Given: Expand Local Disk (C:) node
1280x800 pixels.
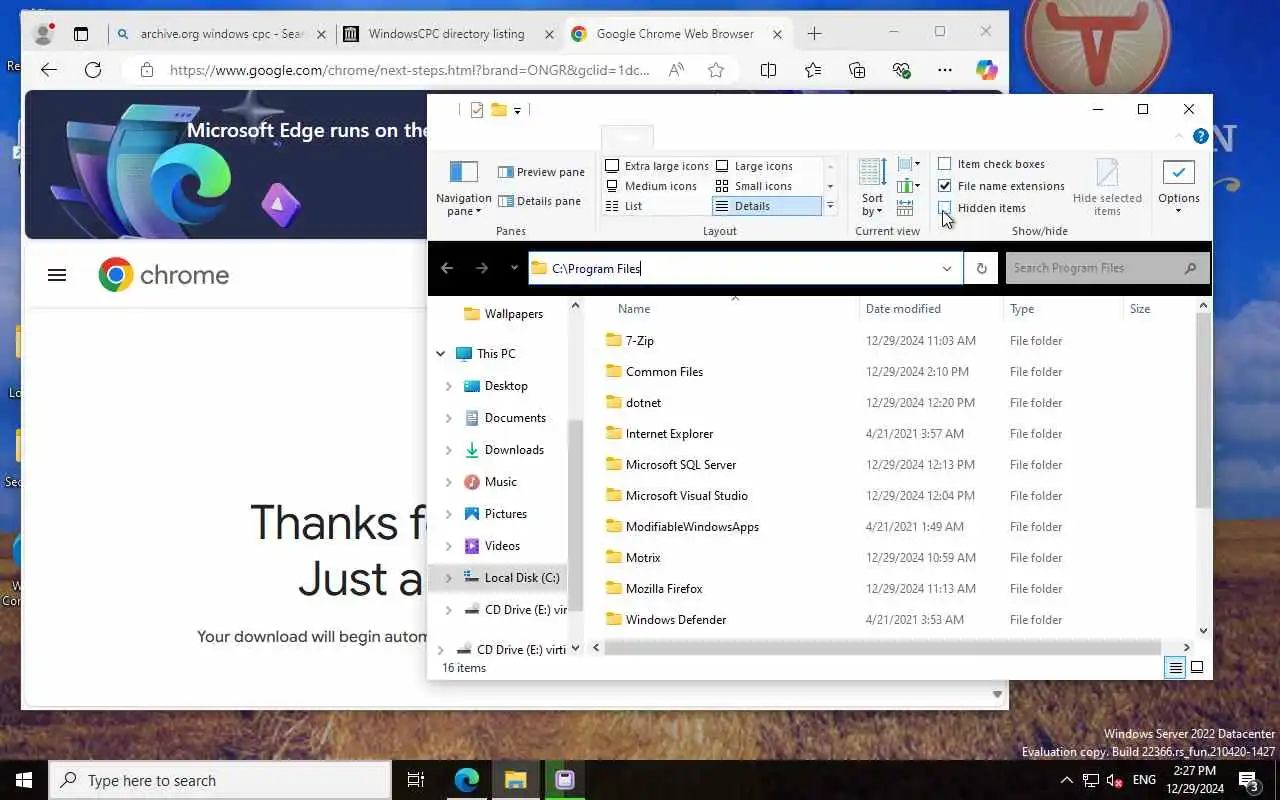Looking at the screenshot, I should 448,578.
